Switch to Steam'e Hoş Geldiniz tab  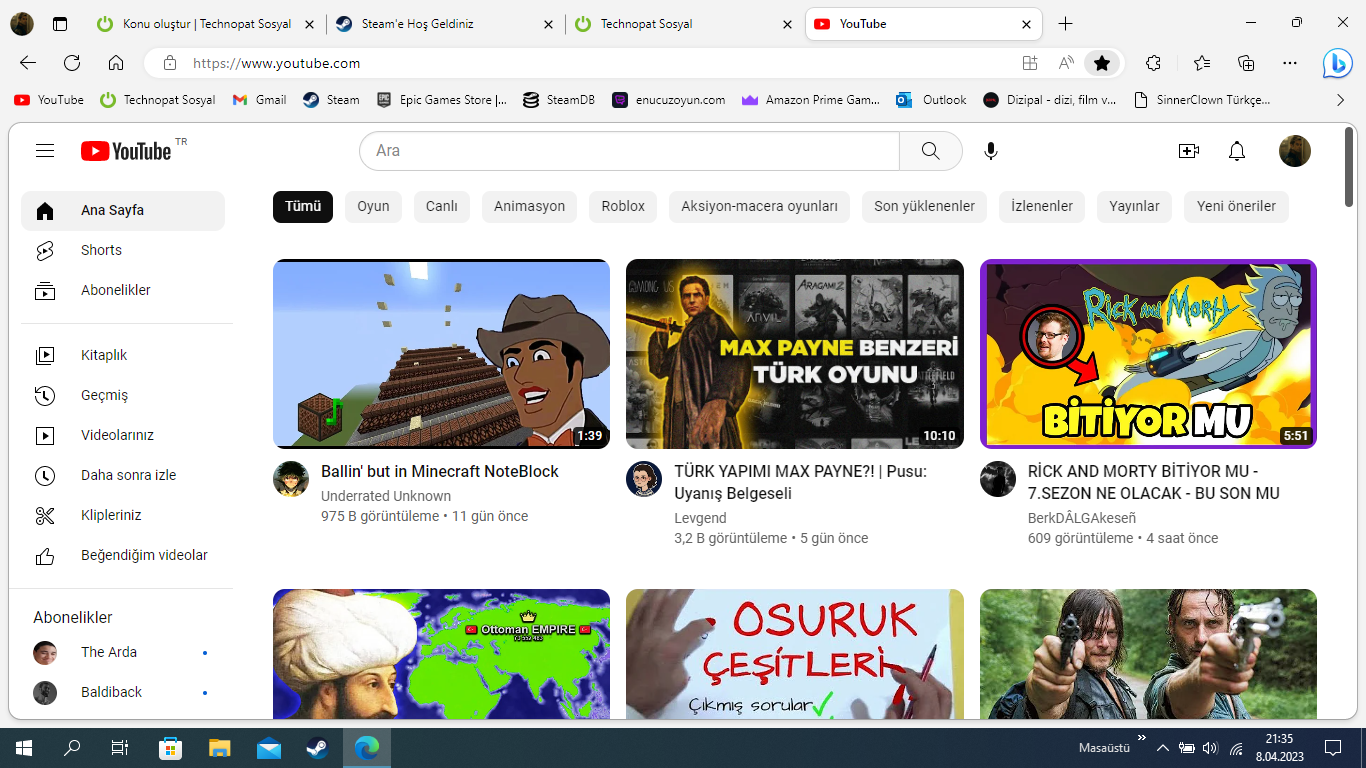tap(446, 24)
